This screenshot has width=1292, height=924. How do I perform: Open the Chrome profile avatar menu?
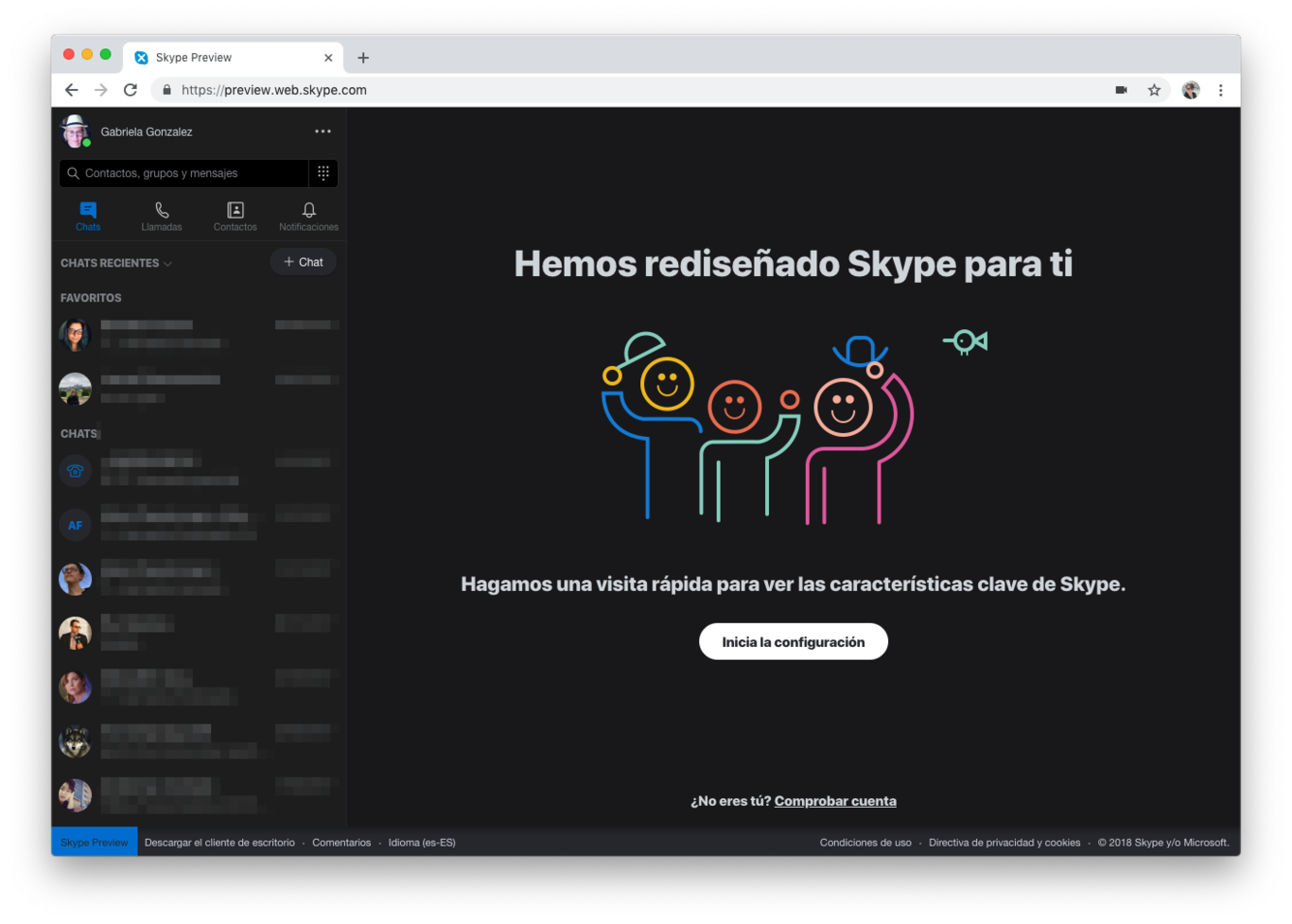[x=1191, y=90]
